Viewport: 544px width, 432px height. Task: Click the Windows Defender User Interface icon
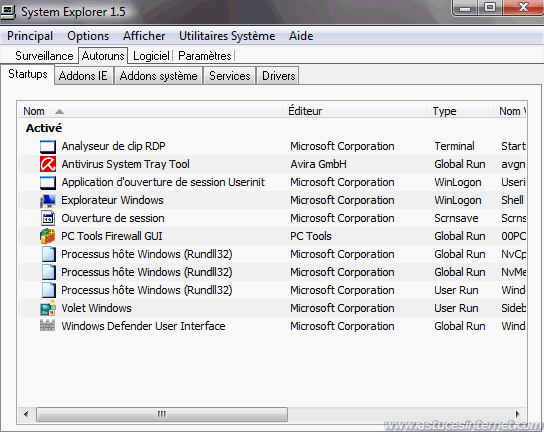pos(48,326)
